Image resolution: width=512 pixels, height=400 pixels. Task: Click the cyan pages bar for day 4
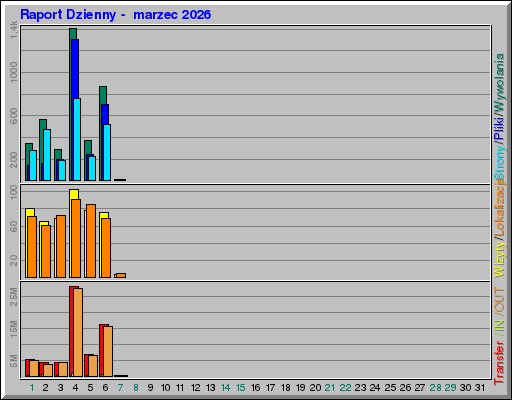point(77,139)
